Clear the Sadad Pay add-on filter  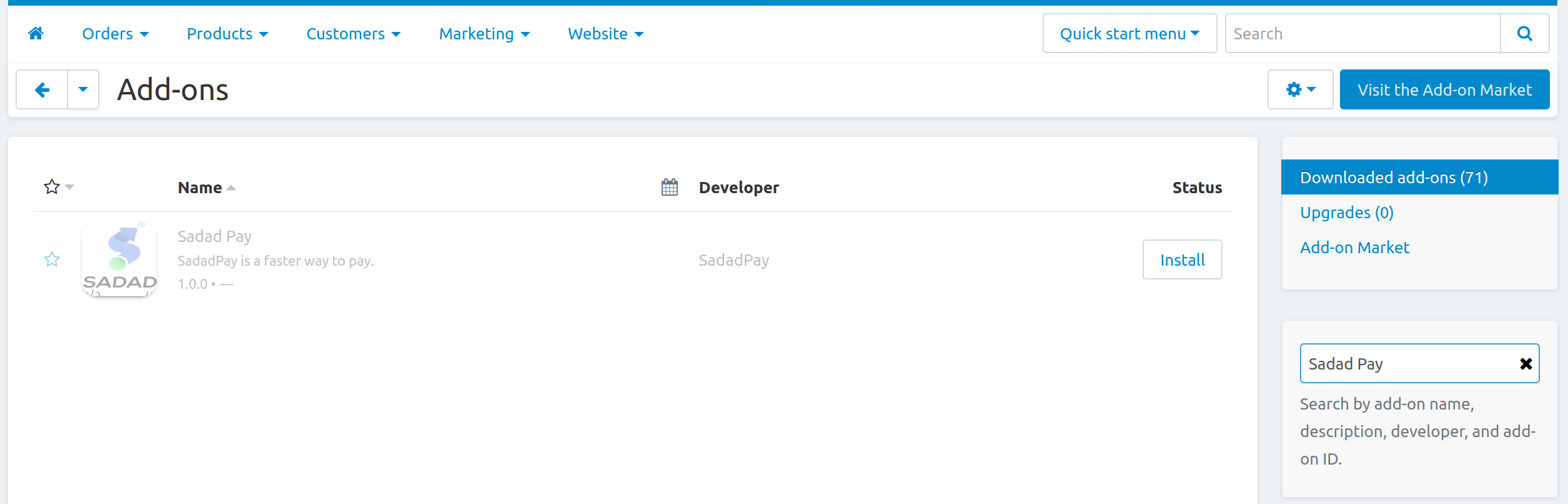pyautogui.click(x=1526, y=363)
